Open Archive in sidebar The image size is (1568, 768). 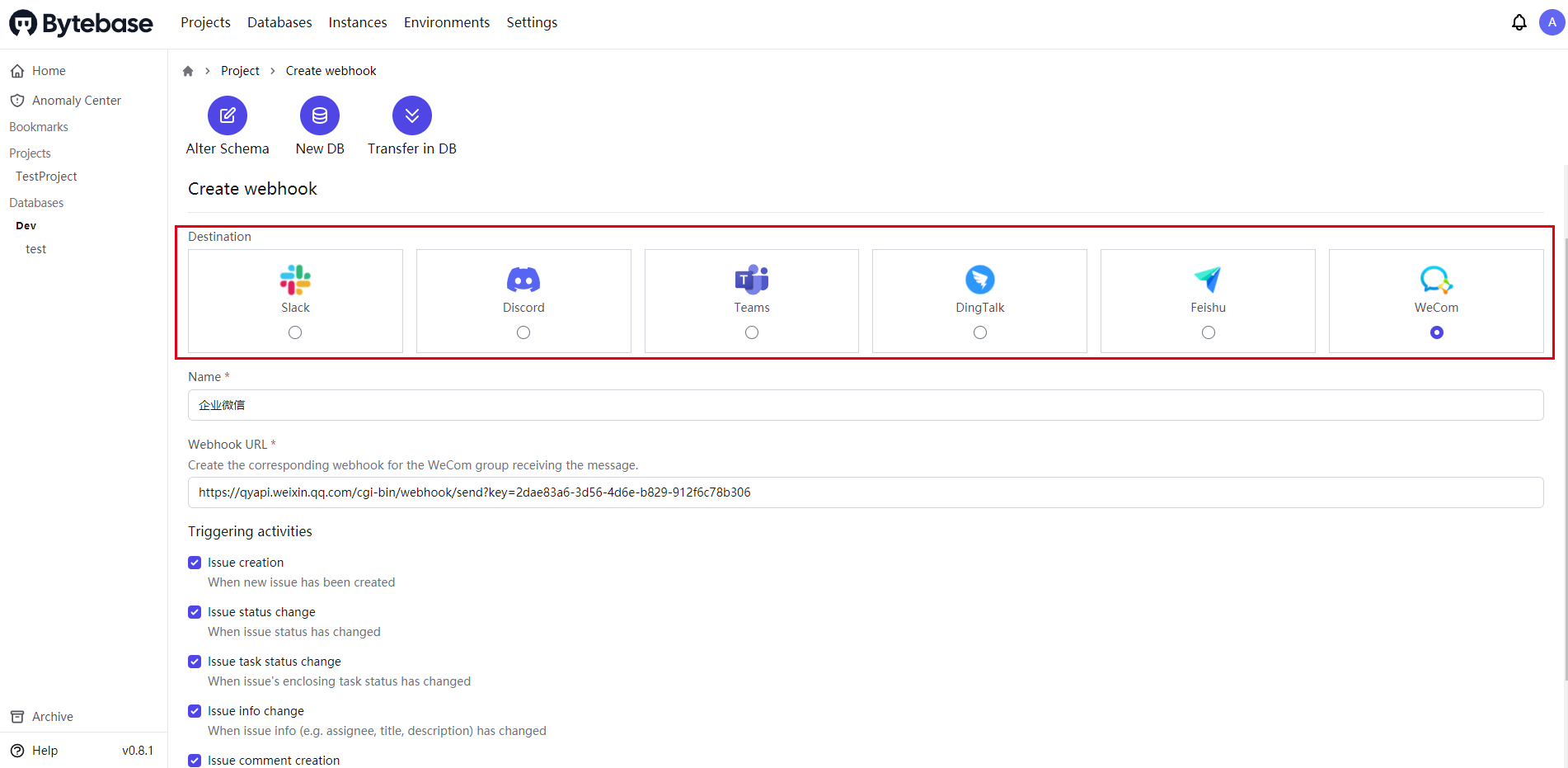[x=53, y=717]
